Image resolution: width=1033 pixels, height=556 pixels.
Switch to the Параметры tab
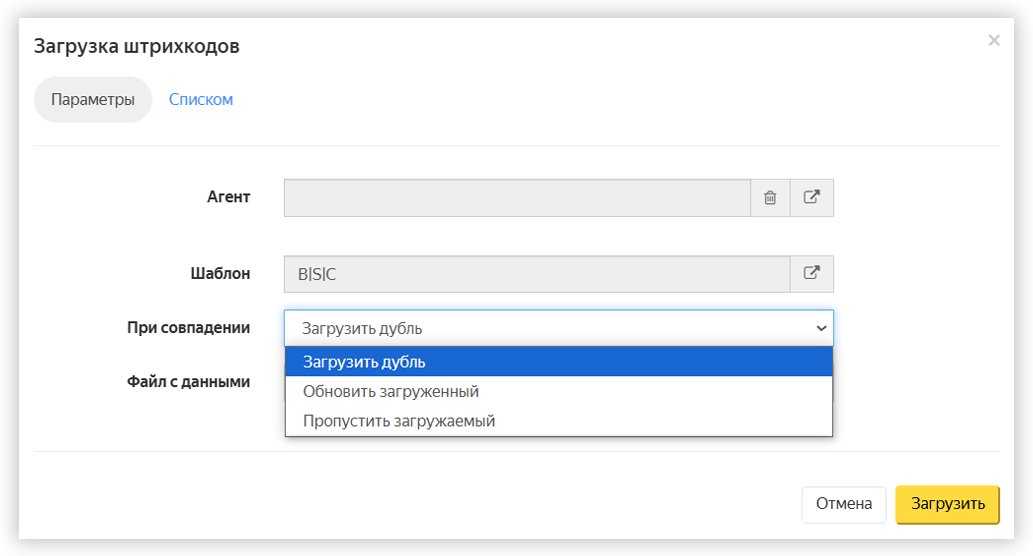tap(93, 99)
